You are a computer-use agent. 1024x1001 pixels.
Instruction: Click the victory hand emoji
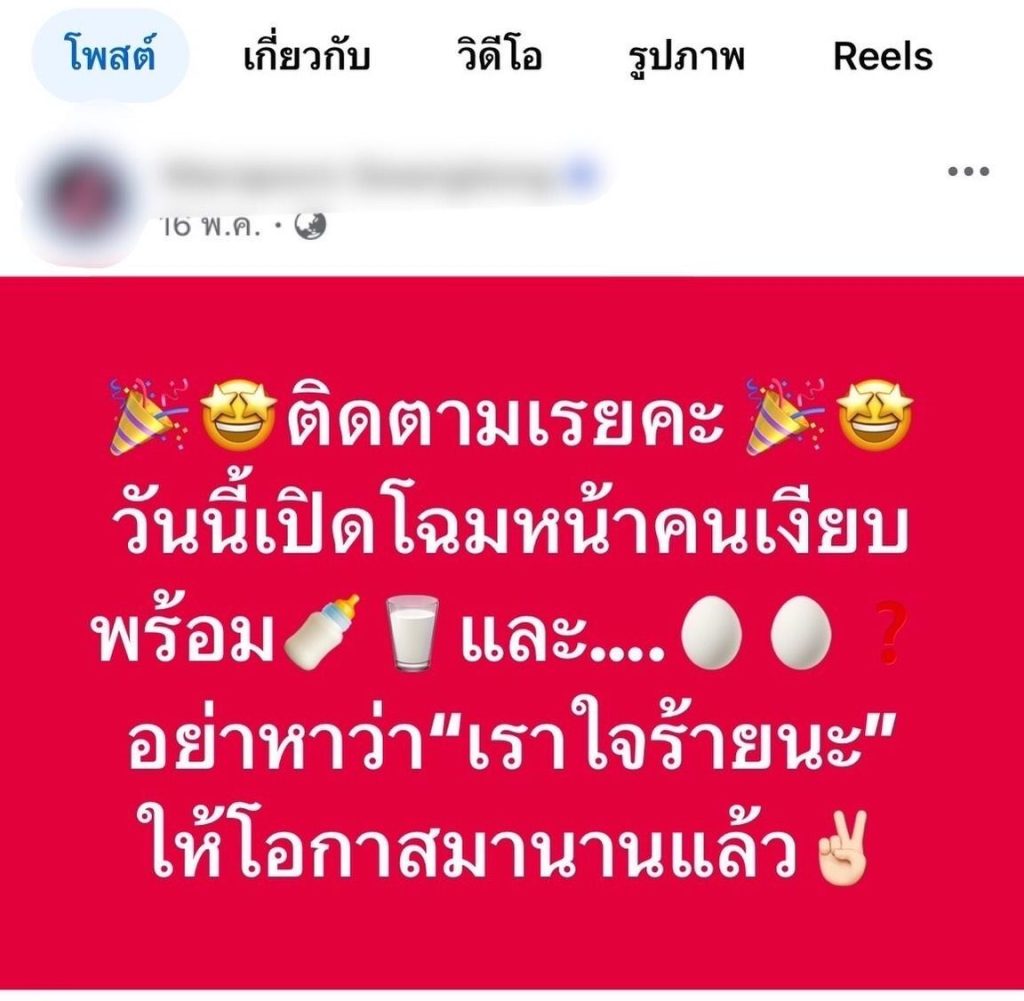point(845,846)
